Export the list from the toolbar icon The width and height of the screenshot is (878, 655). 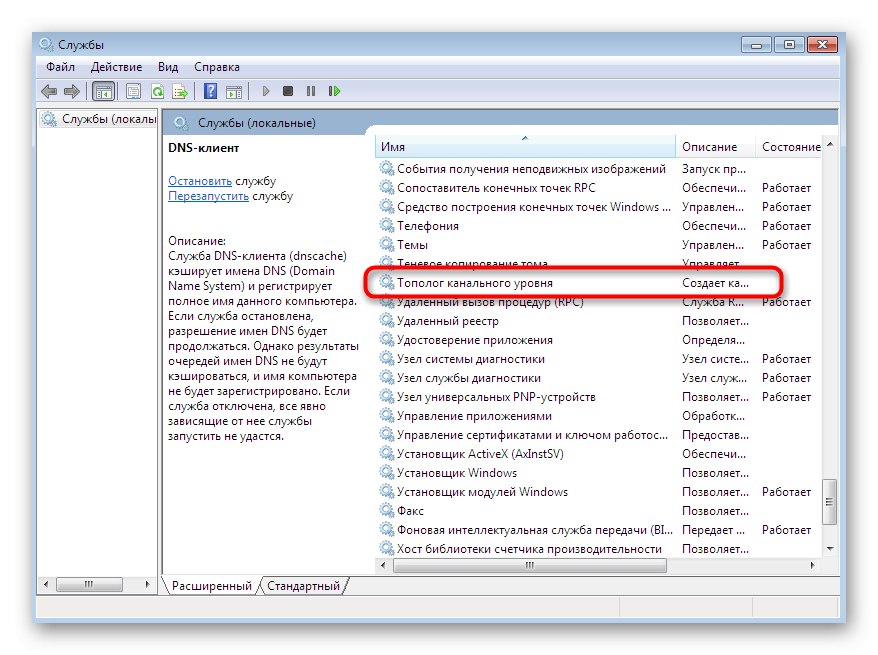point(180,91)
